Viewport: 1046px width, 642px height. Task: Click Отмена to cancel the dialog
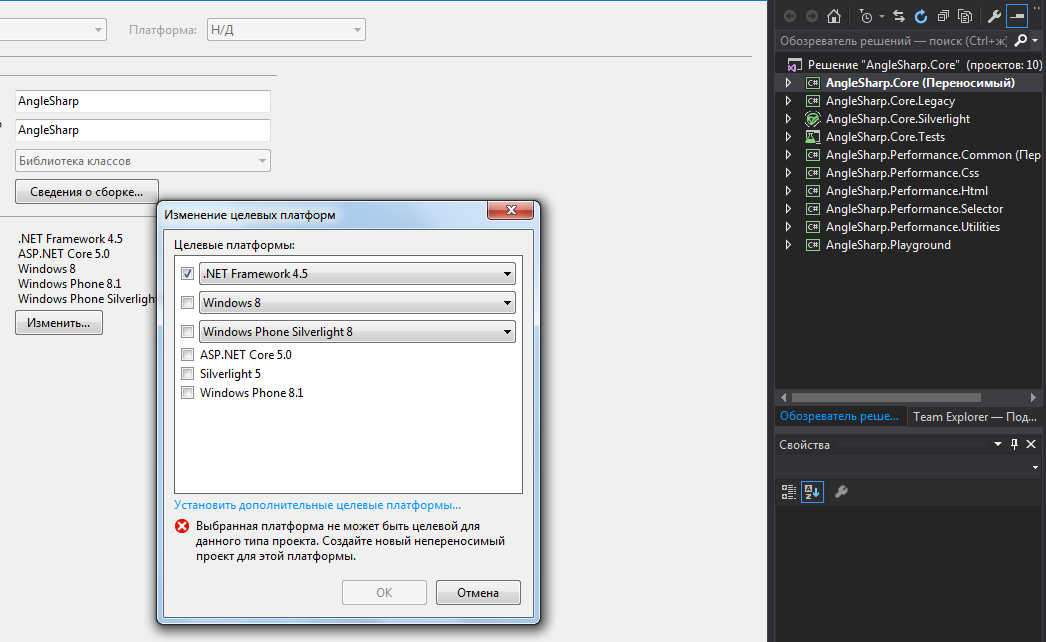click(x=478, y=593)
